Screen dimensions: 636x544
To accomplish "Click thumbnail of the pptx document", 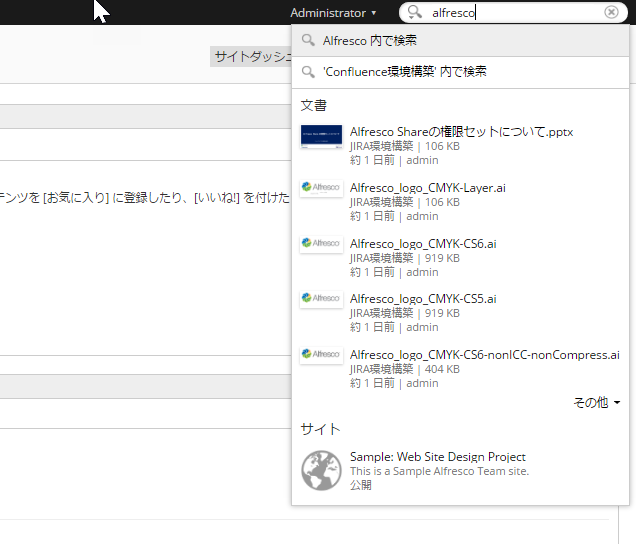I will pos(321,137).
